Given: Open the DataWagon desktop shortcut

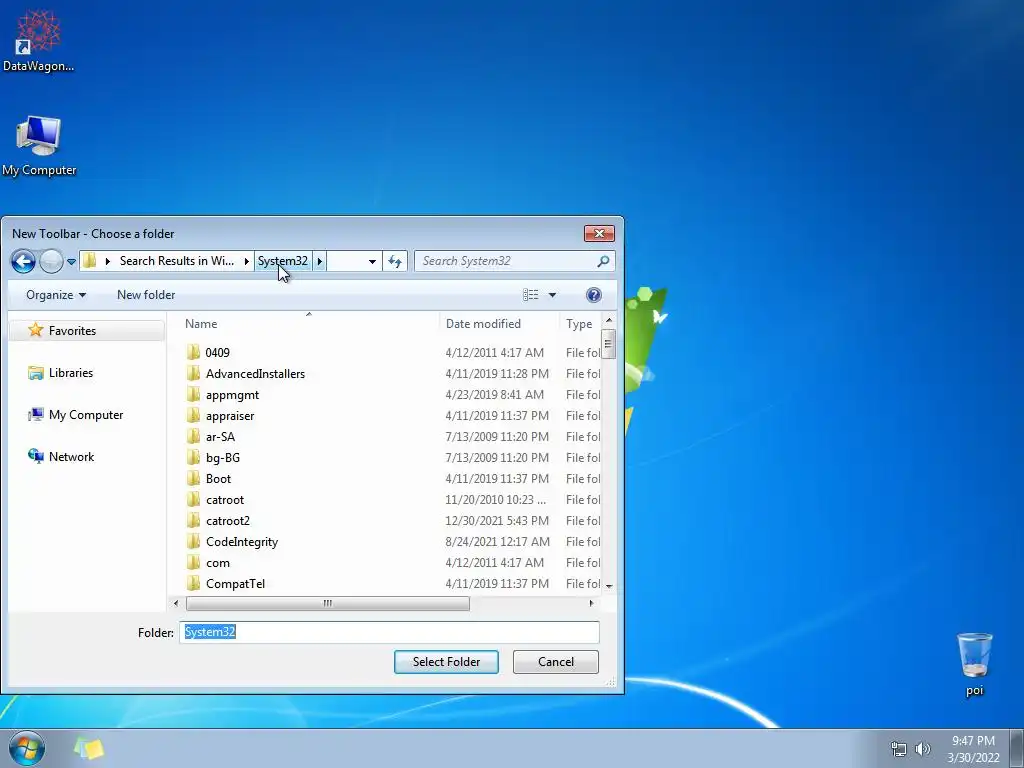Looking at the screenshot, I should click(39, 40).
